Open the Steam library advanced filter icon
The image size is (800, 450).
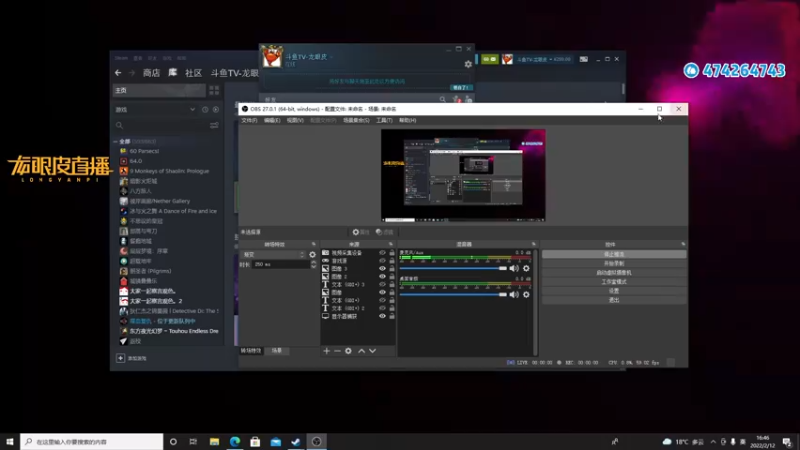click(214, 125)
